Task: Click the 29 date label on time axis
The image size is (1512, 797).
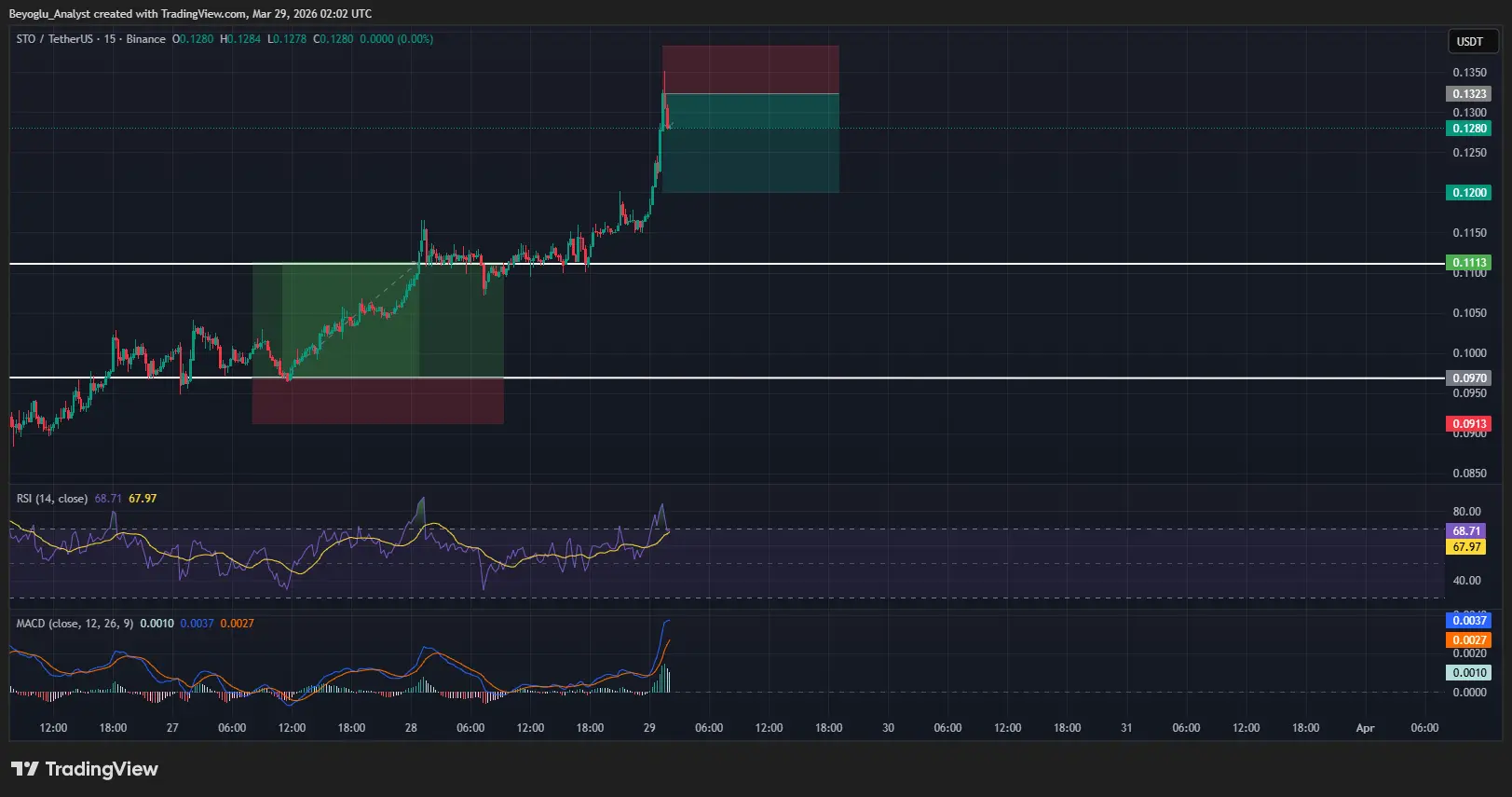Action: pos(649,728)
